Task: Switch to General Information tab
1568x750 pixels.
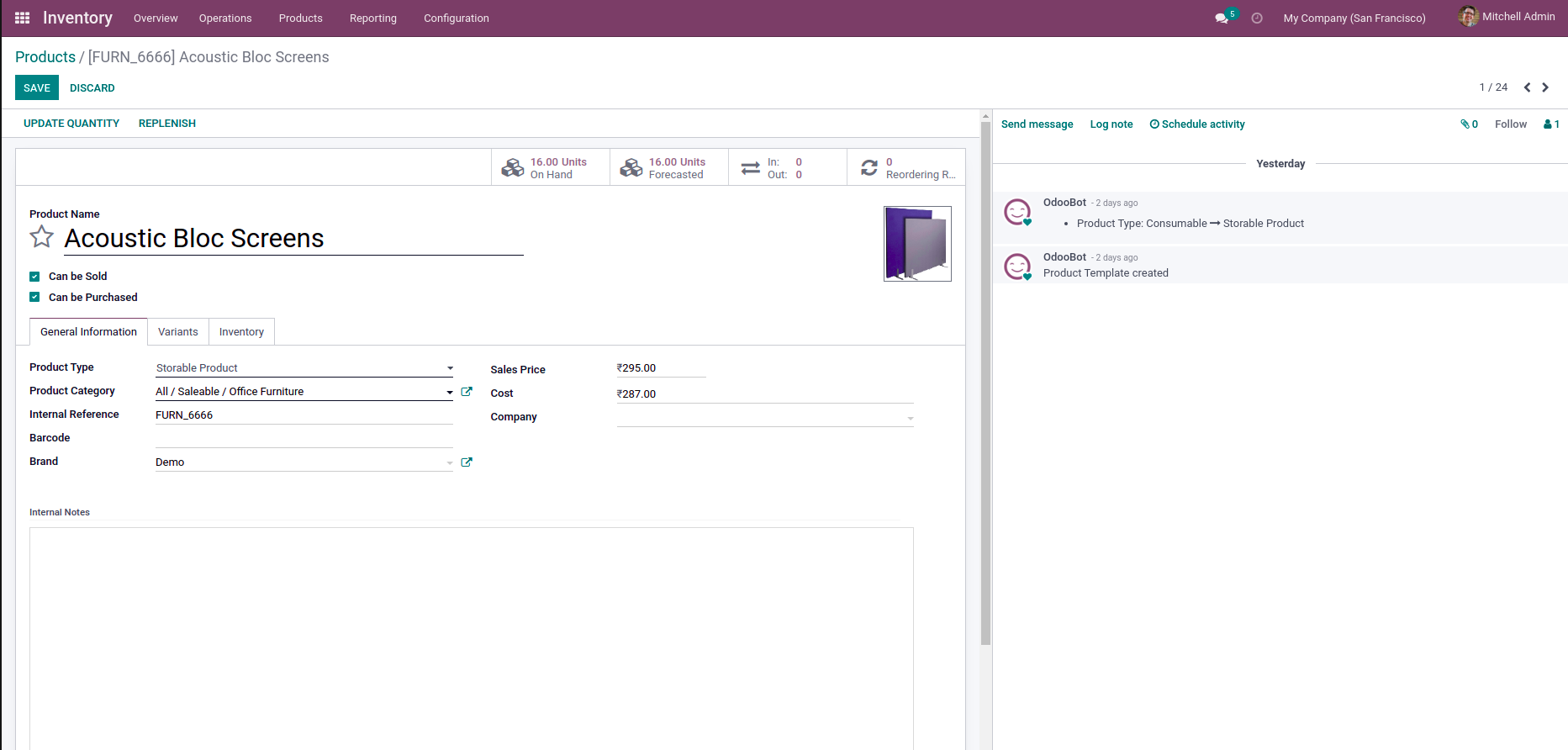Action: tap(88, 332)
